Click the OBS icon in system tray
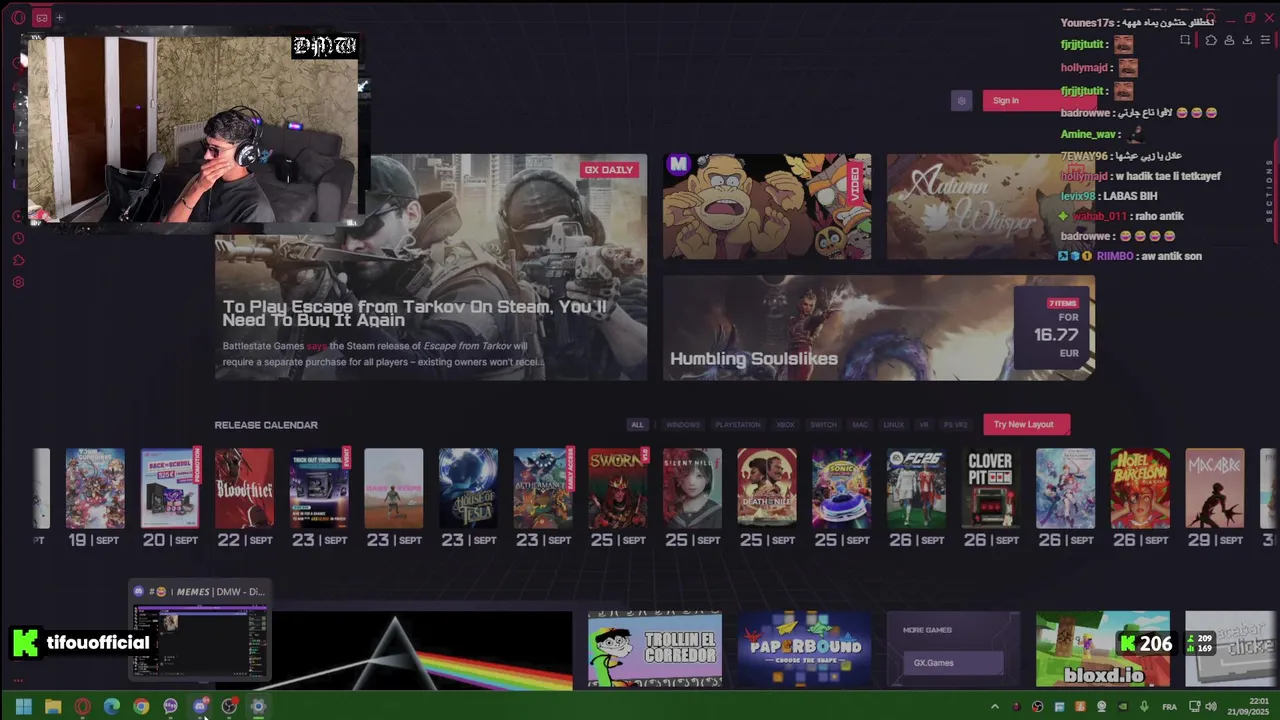 pos(1037,707)
